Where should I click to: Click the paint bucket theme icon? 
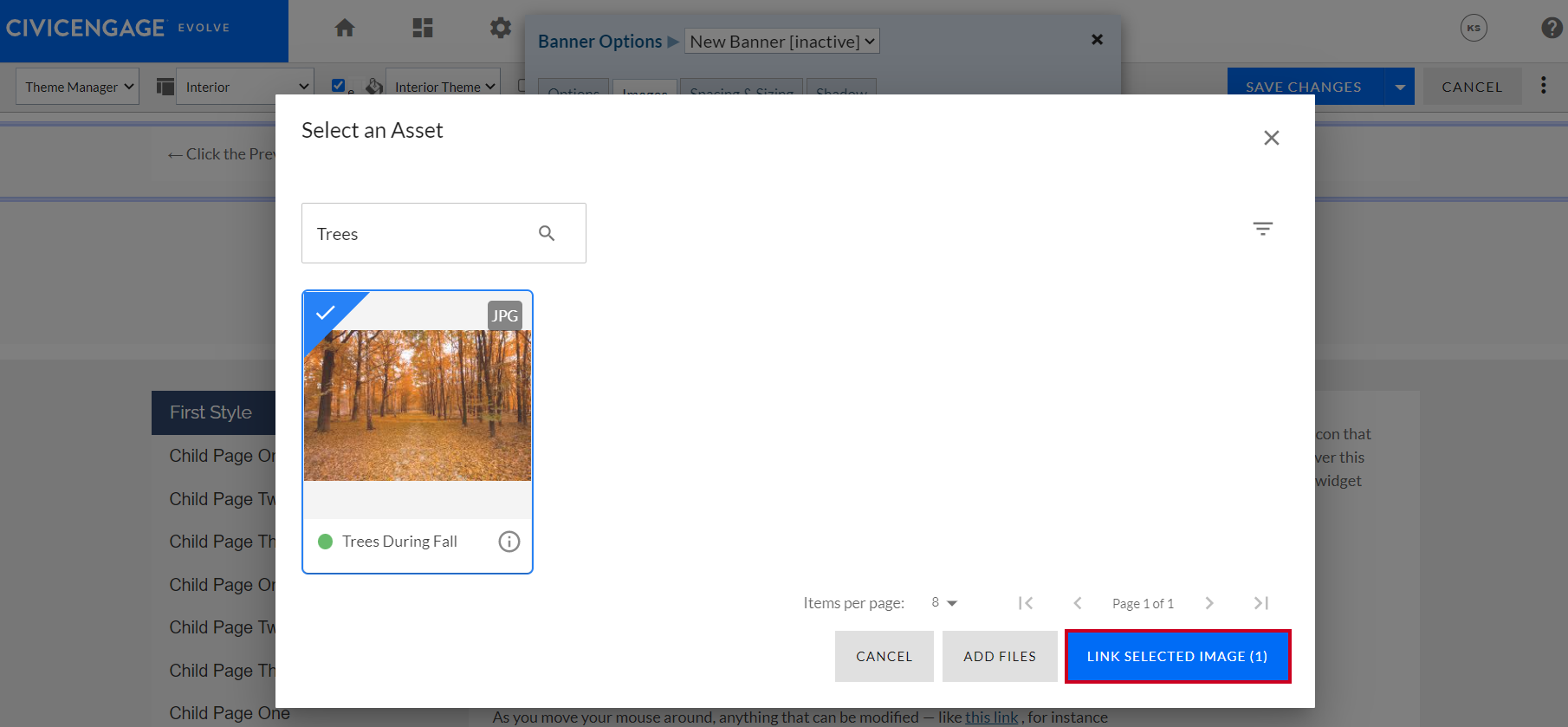pyautogui.click(x=374, y=86)
